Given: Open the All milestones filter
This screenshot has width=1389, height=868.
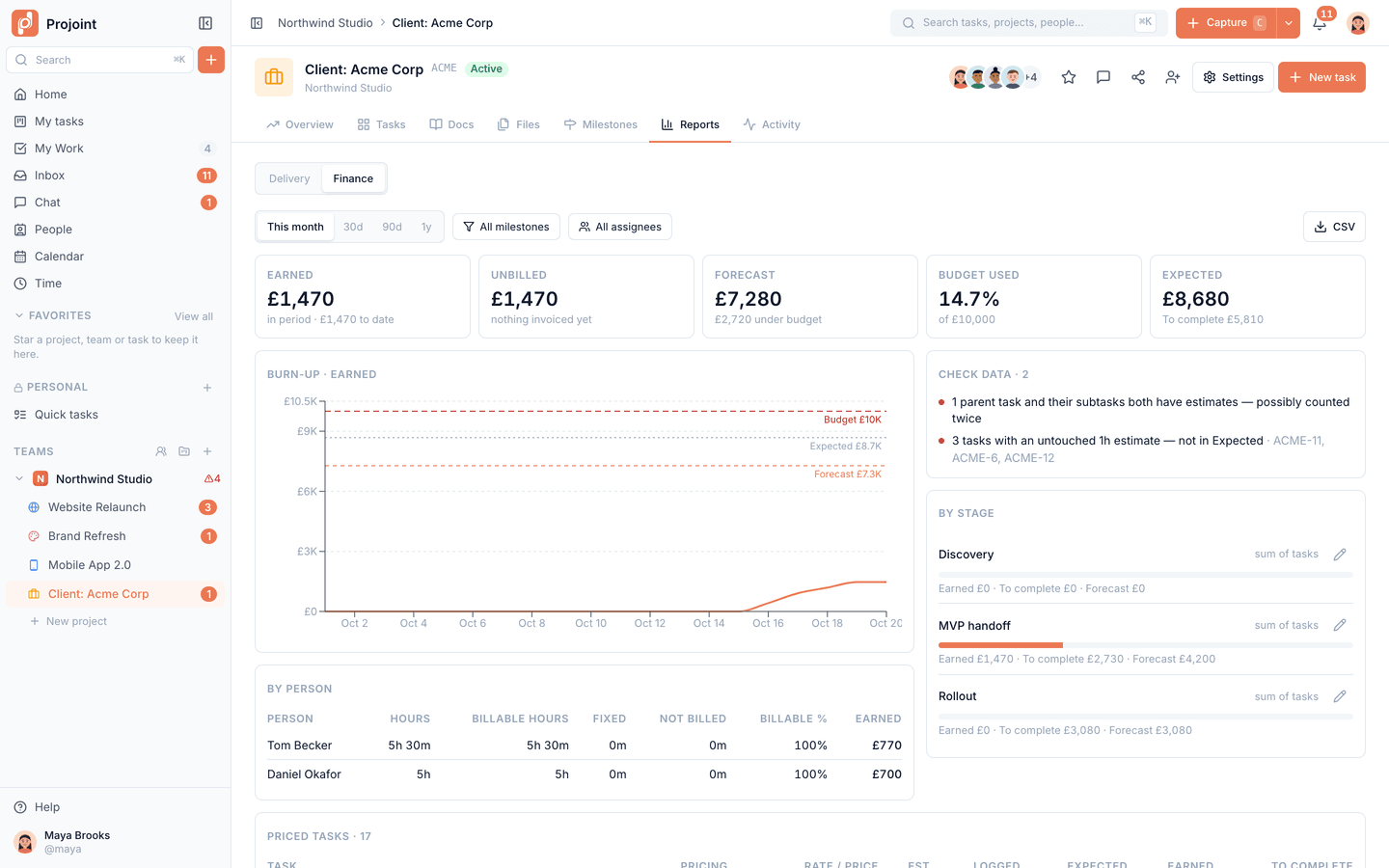Looking at the screenshot, I should coord(506,227).
